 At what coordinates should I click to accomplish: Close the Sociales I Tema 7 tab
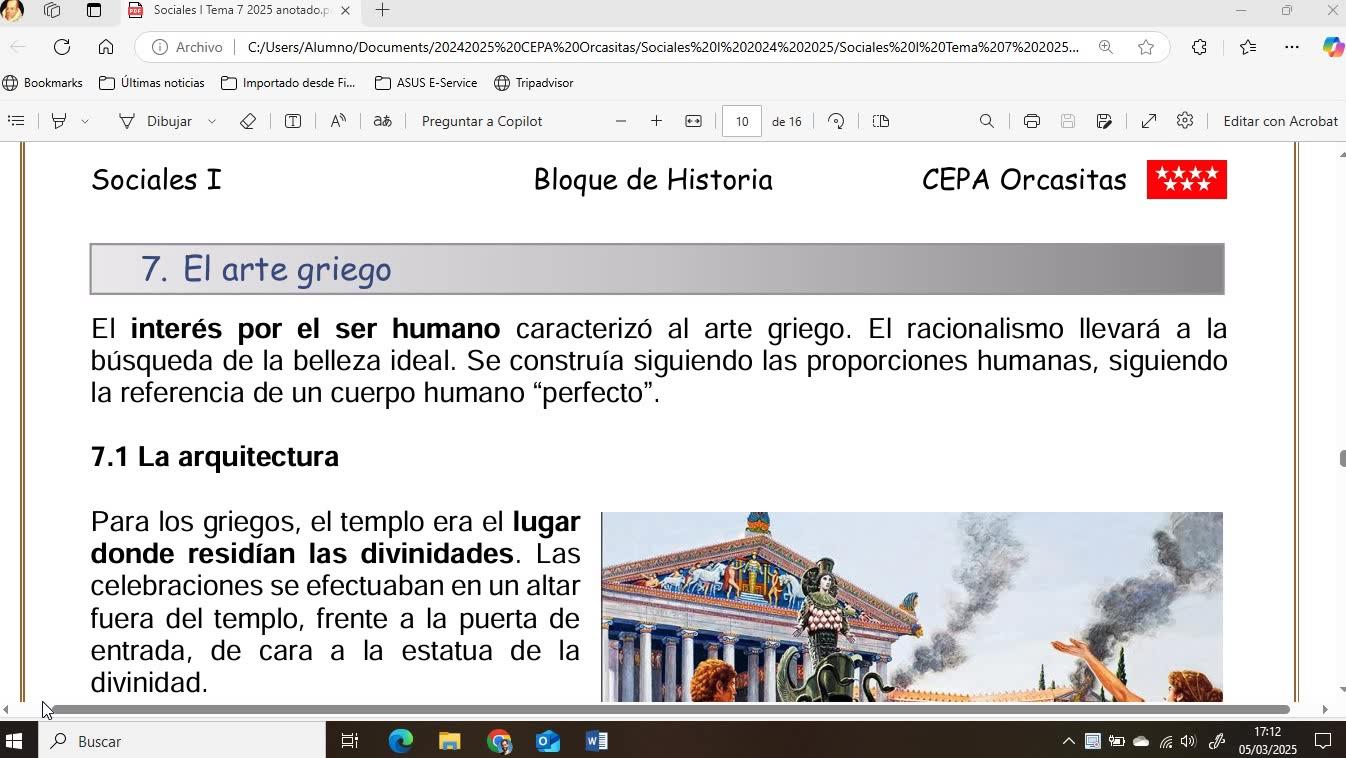pyautogui.click(x=346, y=11)
